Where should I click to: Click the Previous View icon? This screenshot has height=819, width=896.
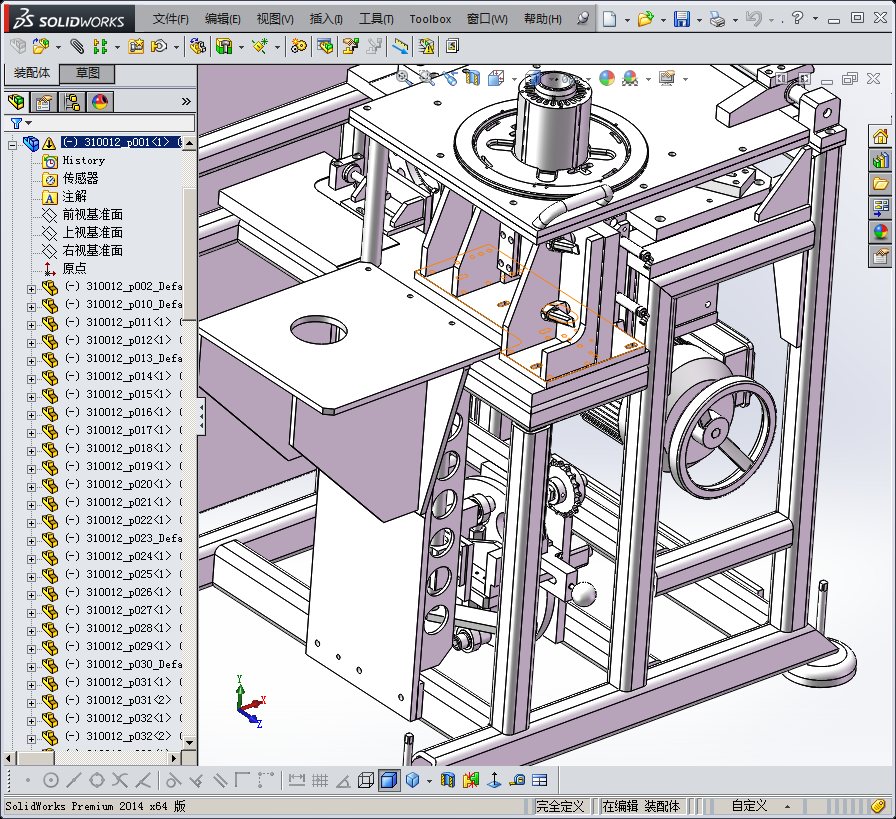[450, 78]
